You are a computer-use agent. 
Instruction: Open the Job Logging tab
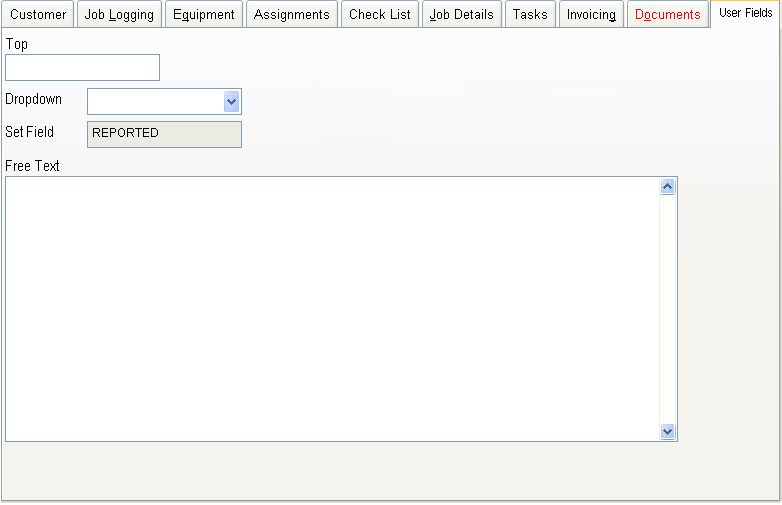[x=119, y=15]
